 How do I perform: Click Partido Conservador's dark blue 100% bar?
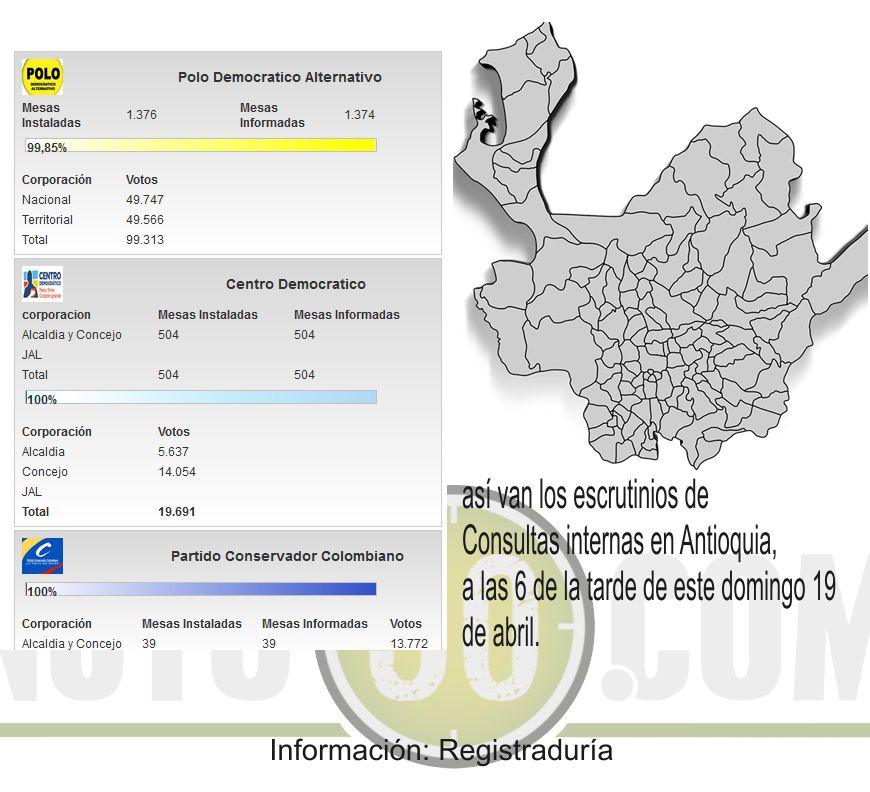(201, 590)
